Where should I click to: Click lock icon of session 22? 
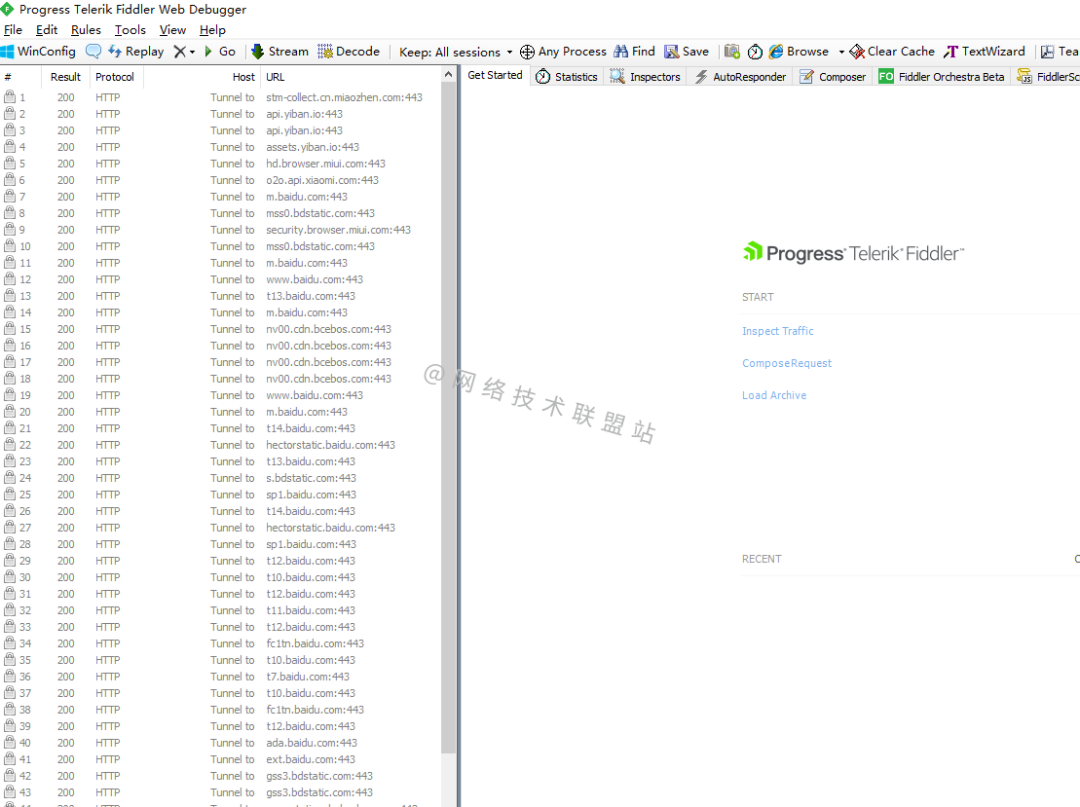10,444
